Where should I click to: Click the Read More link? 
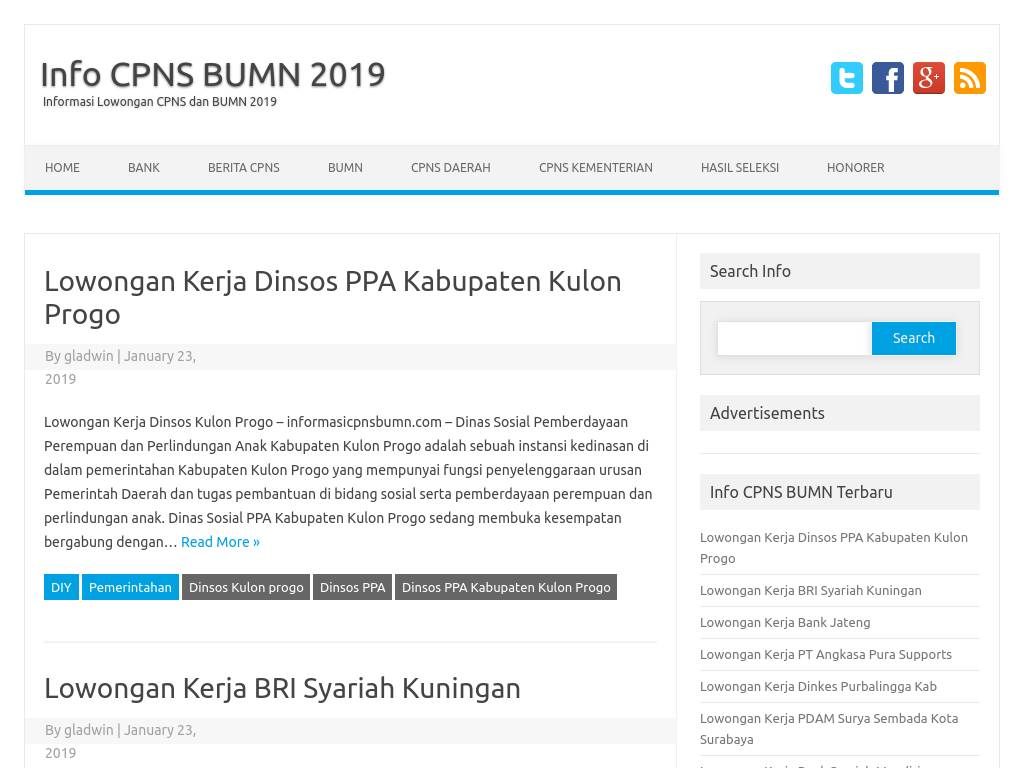click(x=220, y=542)
